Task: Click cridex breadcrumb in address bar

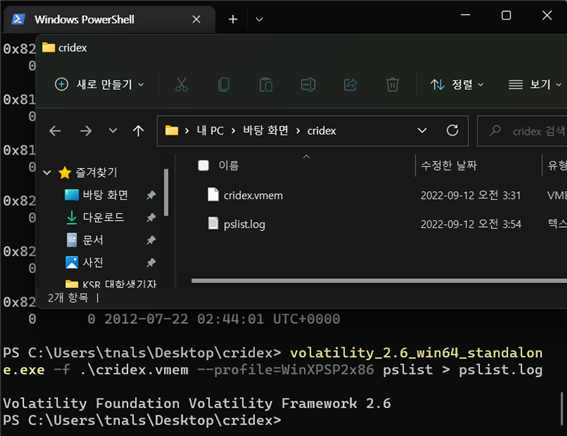Action: 321,131
